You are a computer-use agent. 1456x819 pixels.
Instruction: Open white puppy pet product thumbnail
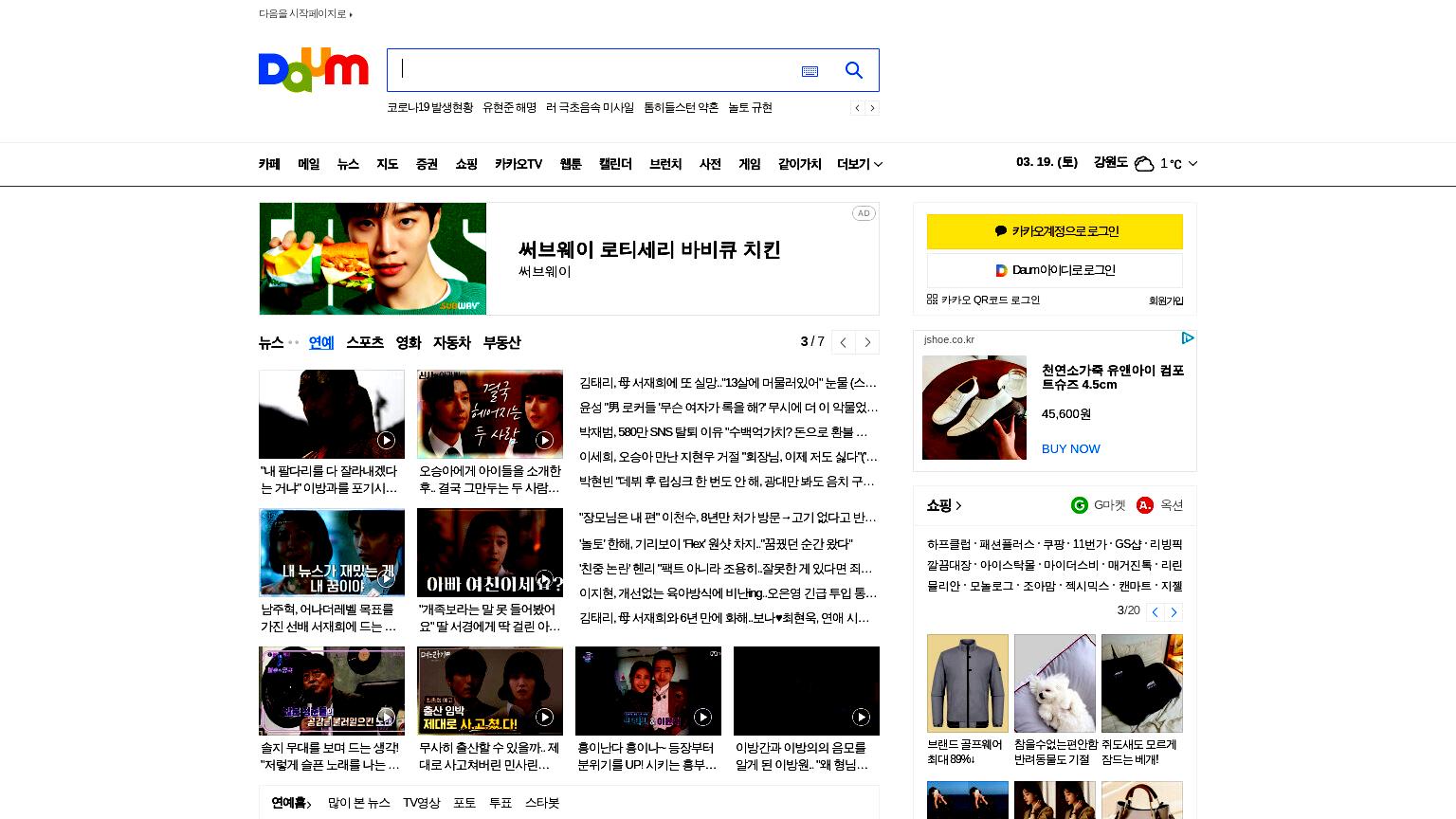pos(1055,682)
